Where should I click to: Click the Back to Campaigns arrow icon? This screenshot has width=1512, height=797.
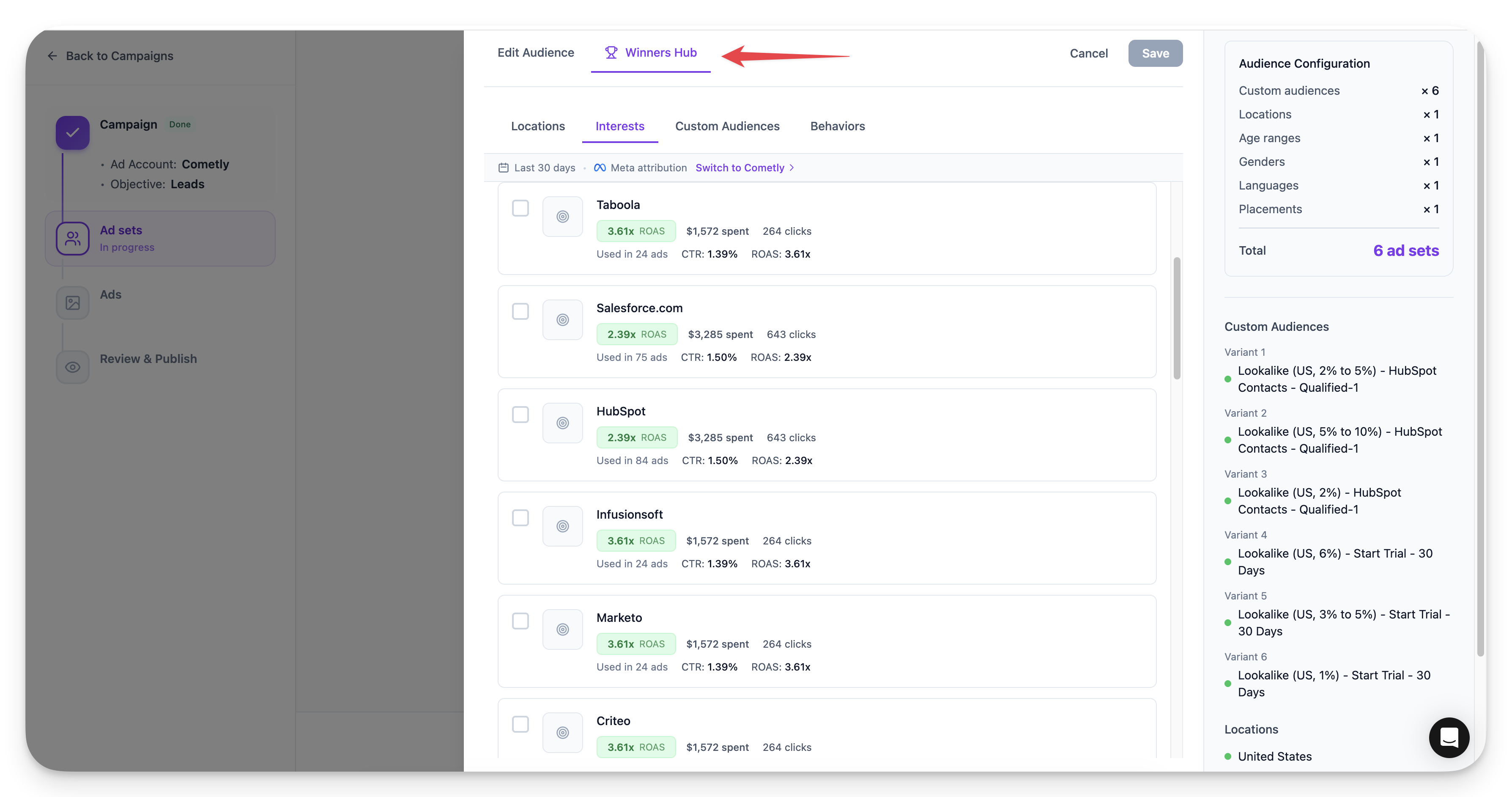tap(52, 56)
